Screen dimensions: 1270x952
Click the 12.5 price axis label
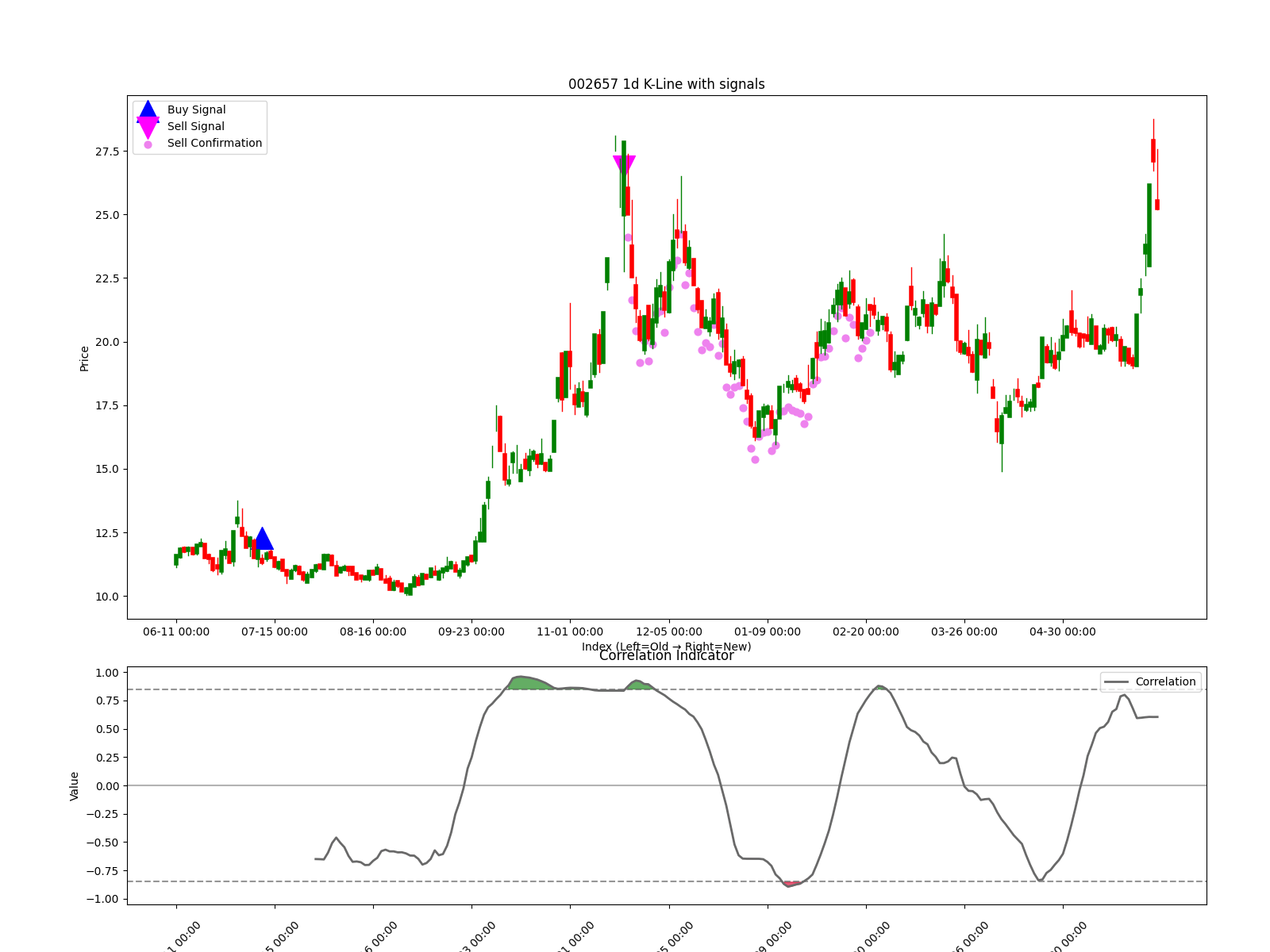click(x=107, y=533)
